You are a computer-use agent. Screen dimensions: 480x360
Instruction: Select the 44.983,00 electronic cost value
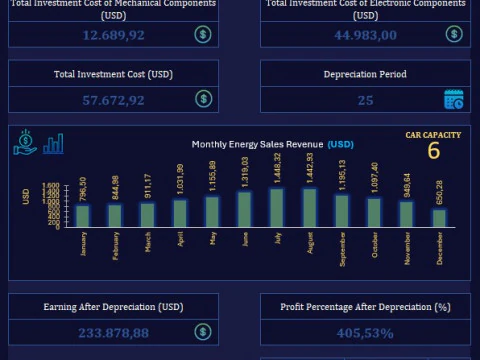pos(365,35)
